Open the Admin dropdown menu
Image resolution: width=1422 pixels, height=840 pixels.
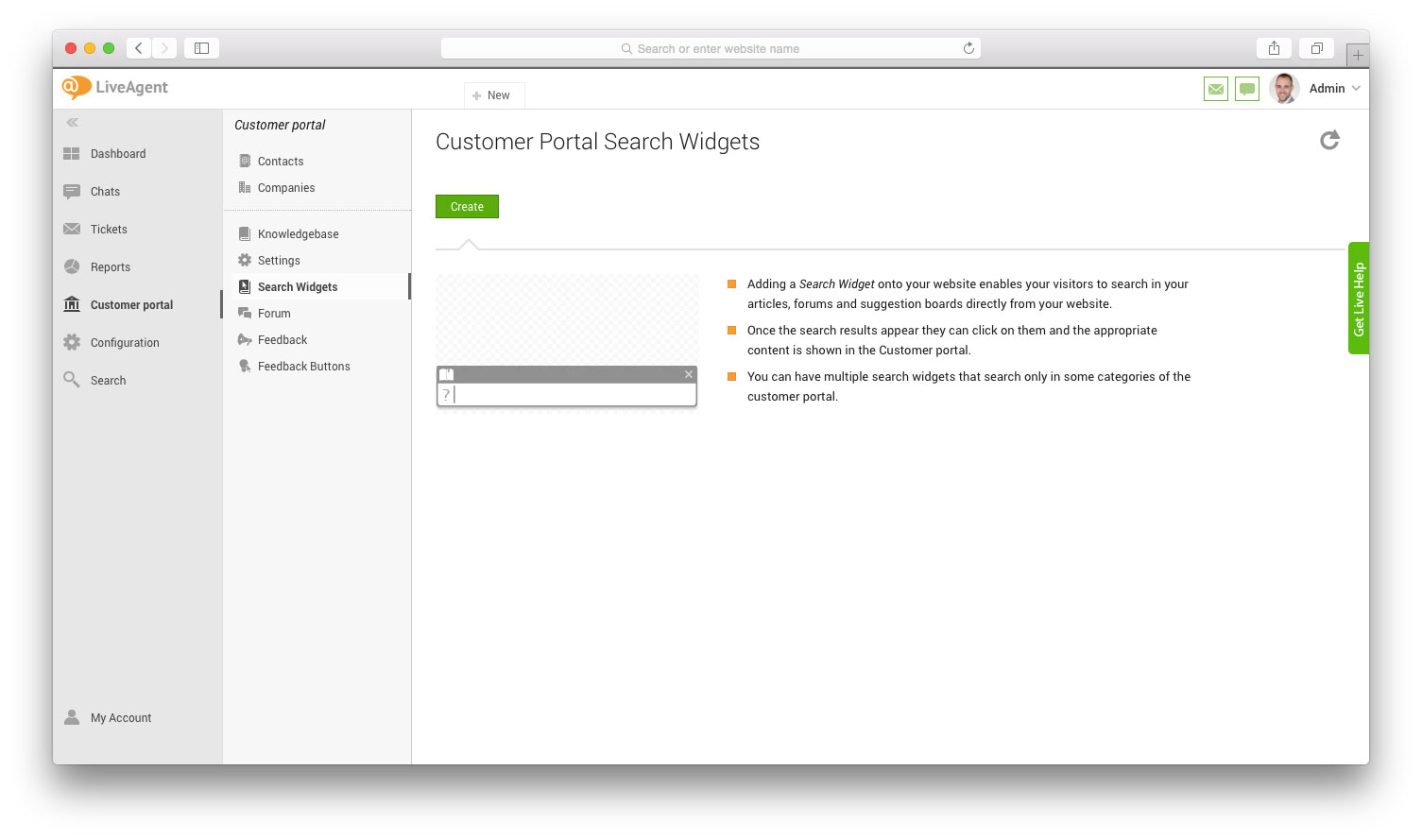(1334, 89)
